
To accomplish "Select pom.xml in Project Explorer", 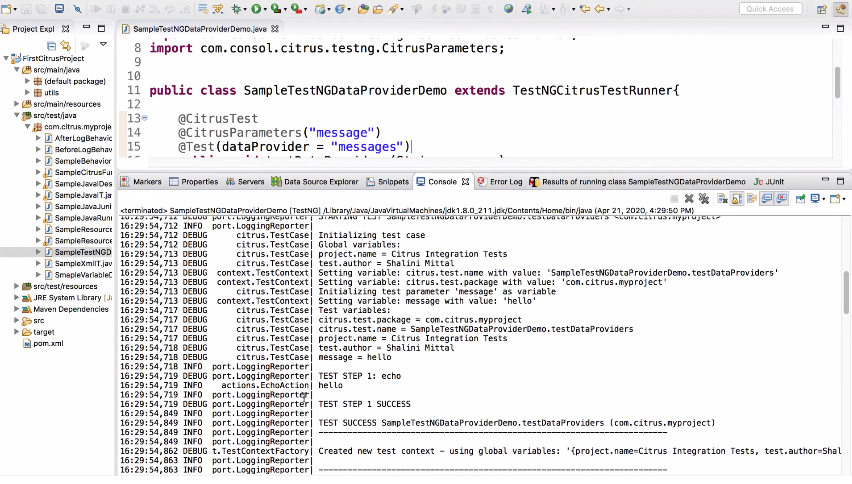I will [x=43, y=343].
